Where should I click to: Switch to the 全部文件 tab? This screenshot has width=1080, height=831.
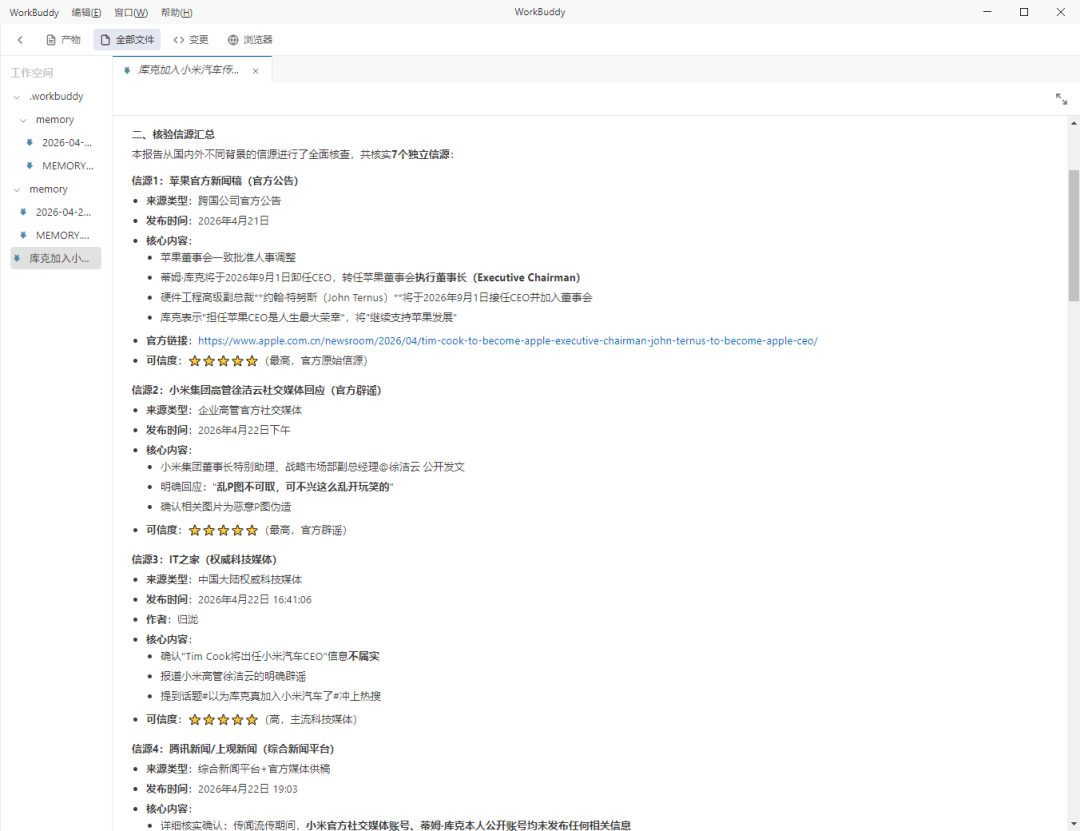[127, 40]
